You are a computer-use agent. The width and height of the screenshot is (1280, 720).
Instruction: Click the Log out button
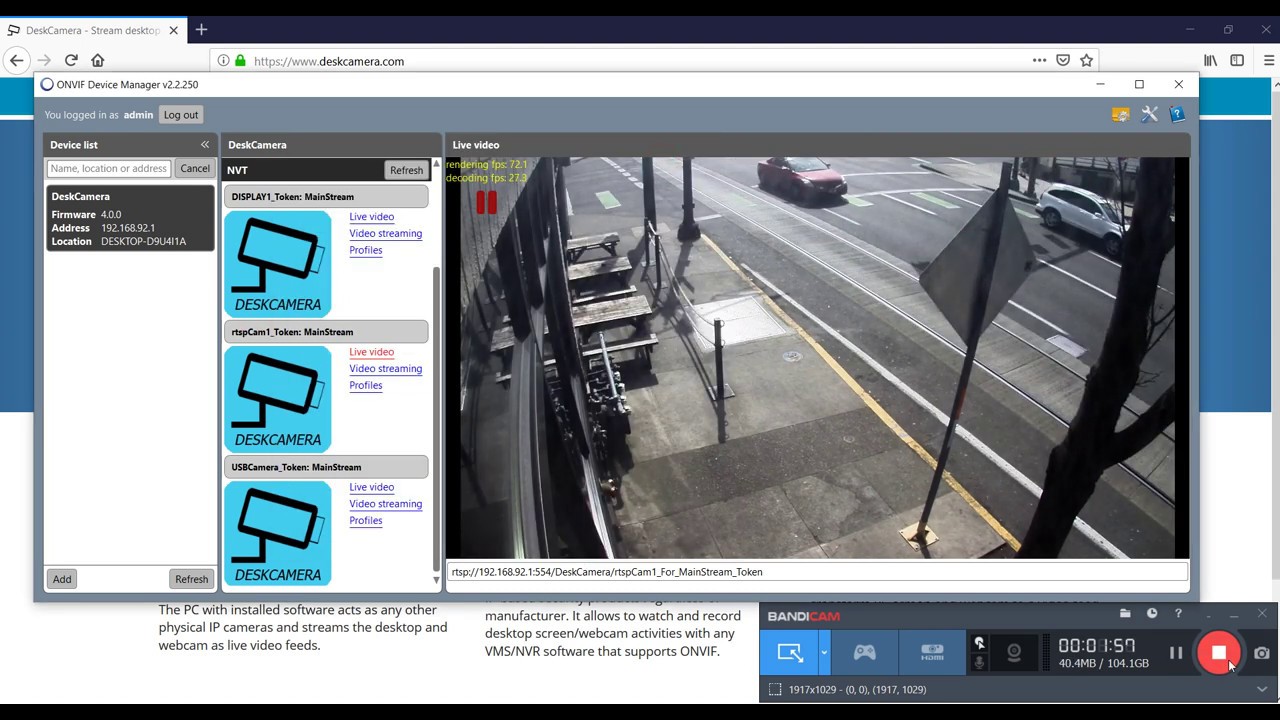point(181,115)
